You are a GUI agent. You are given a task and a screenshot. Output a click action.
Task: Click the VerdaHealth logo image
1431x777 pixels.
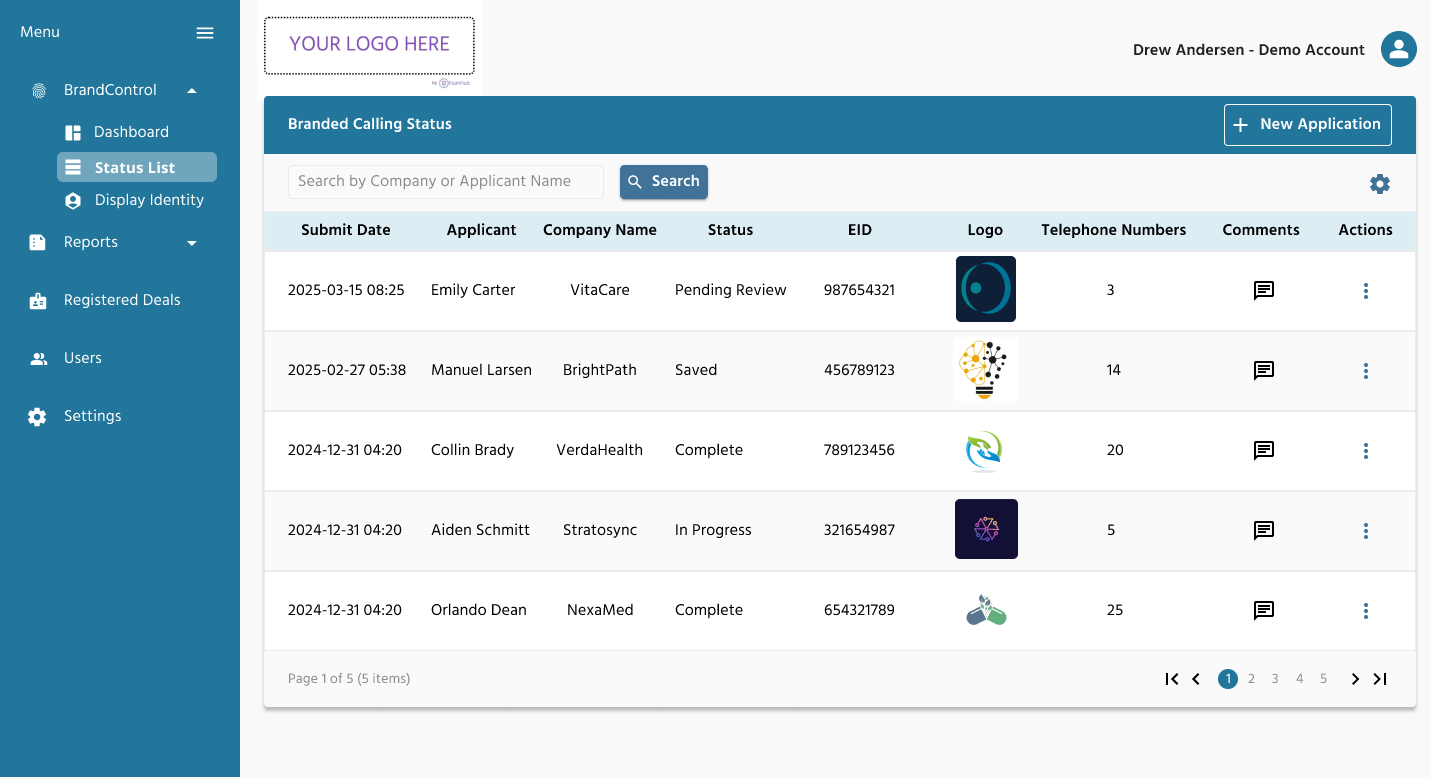coord(985,451)
